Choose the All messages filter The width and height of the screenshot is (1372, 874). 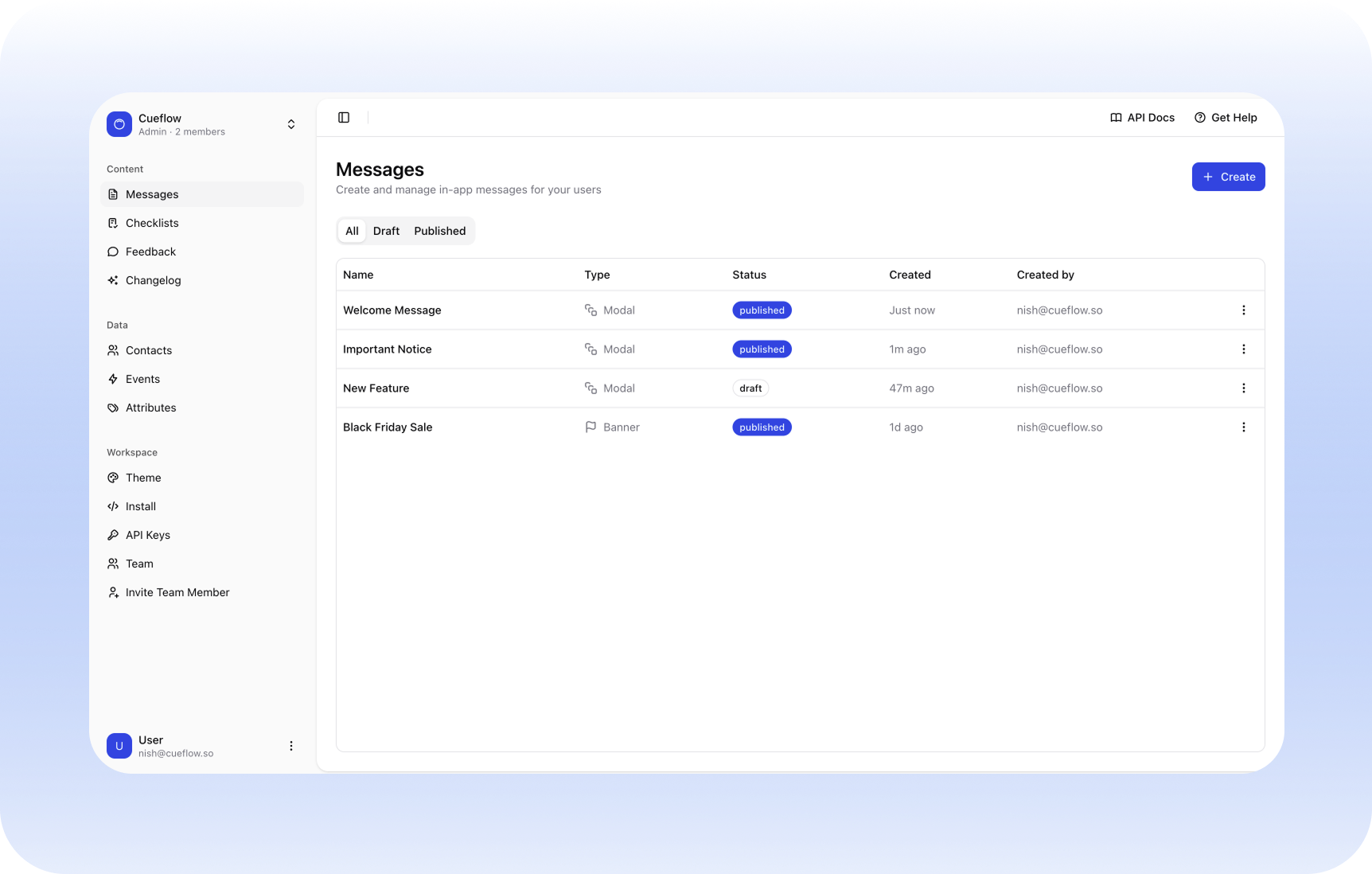click(352, 231)
